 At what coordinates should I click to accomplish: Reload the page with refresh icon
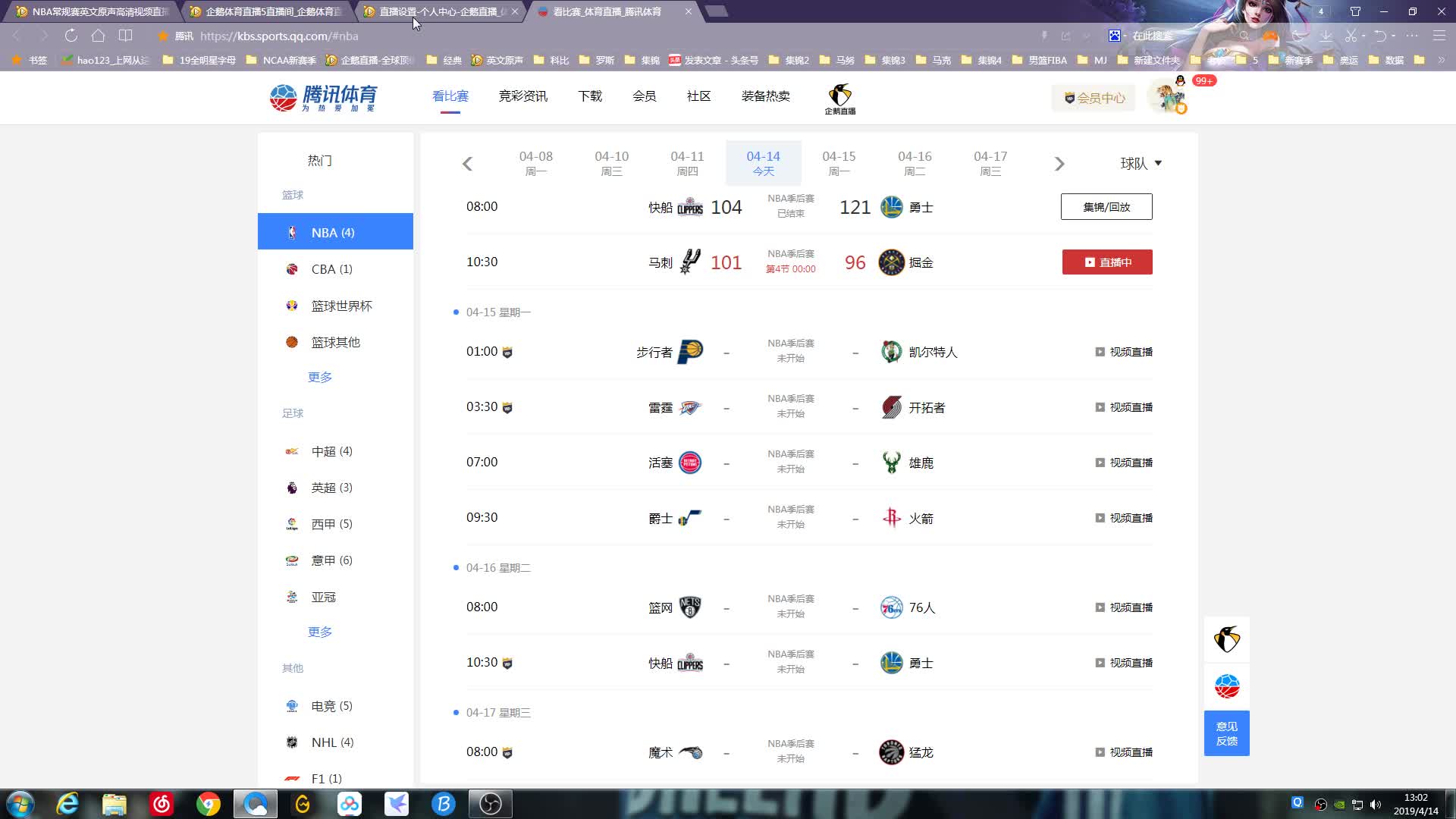click(x=71, y=36)
